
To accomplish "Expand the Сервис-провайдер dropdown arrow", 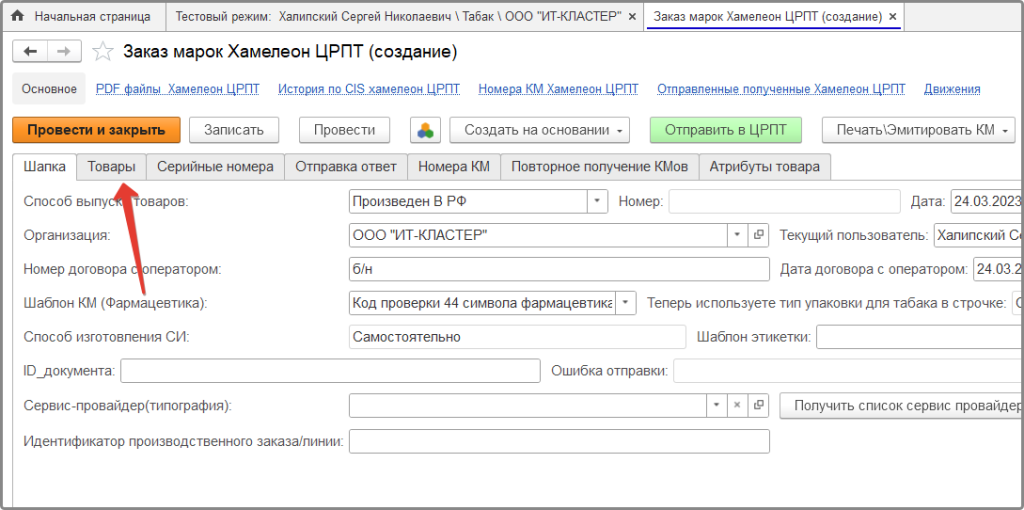I will click(716, 405).
